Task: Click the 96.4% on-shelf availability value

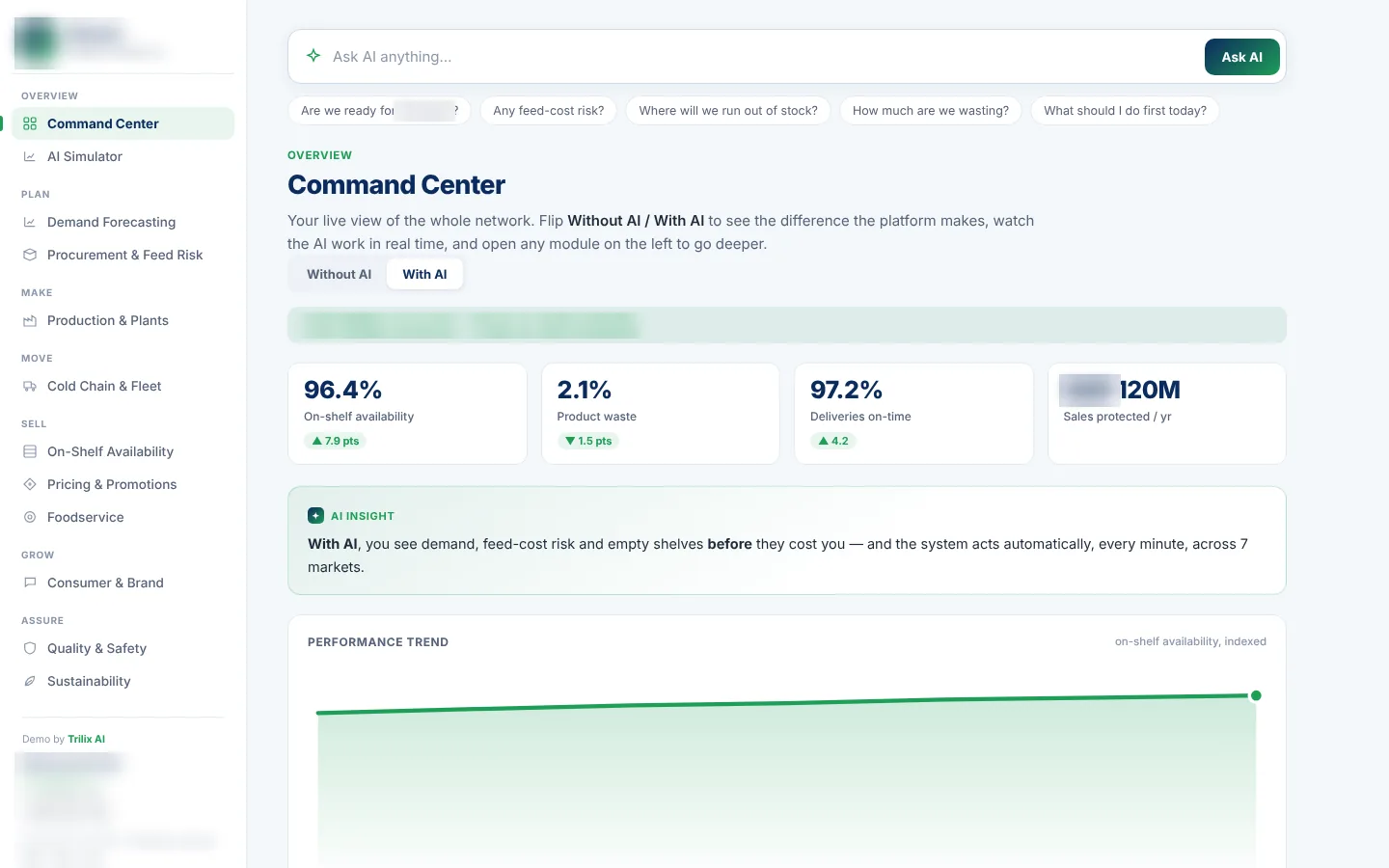Action: (342, 390)
